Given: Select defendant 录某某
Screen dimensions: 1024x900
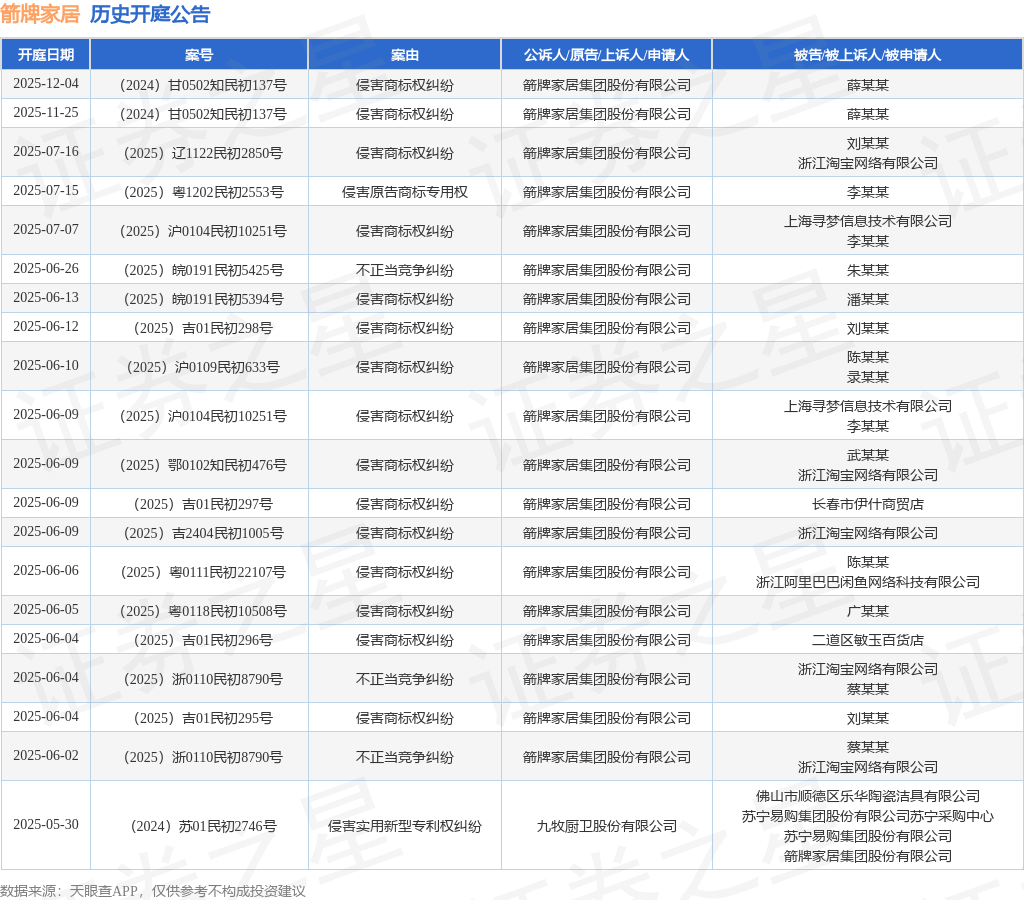Looking at the screenshot, I should coord(867,378).
